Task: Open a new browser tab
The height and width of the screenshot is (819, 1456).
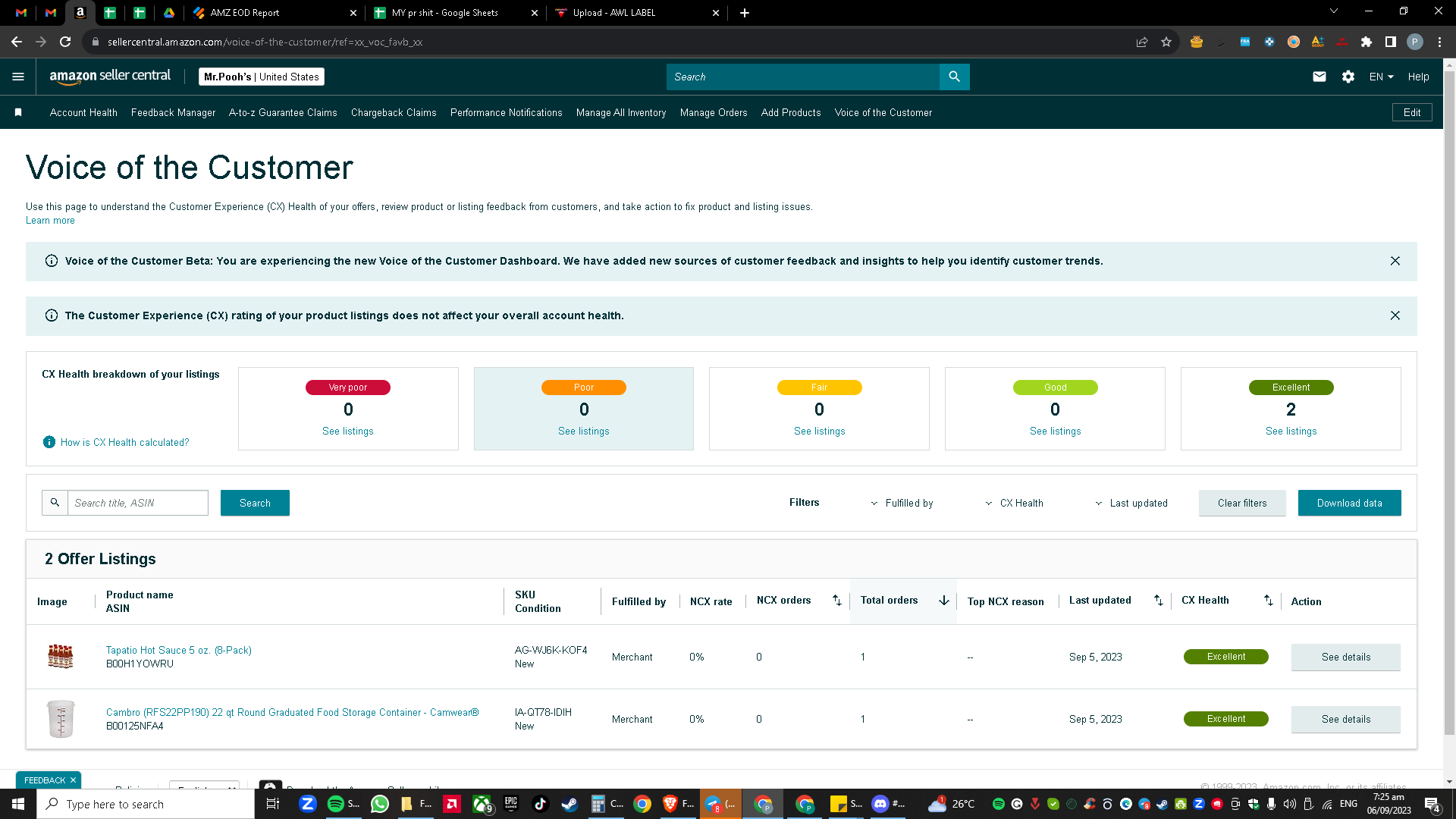Action: [x=745, y=13]
